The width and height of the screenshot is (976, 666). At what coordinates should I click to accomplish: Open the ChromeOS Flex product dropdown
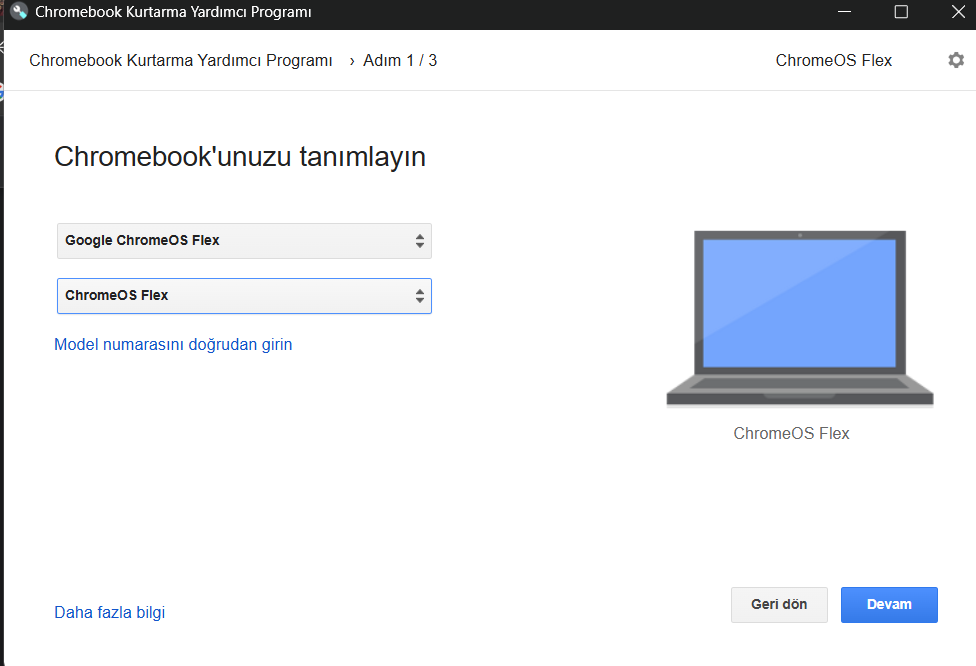244,296
